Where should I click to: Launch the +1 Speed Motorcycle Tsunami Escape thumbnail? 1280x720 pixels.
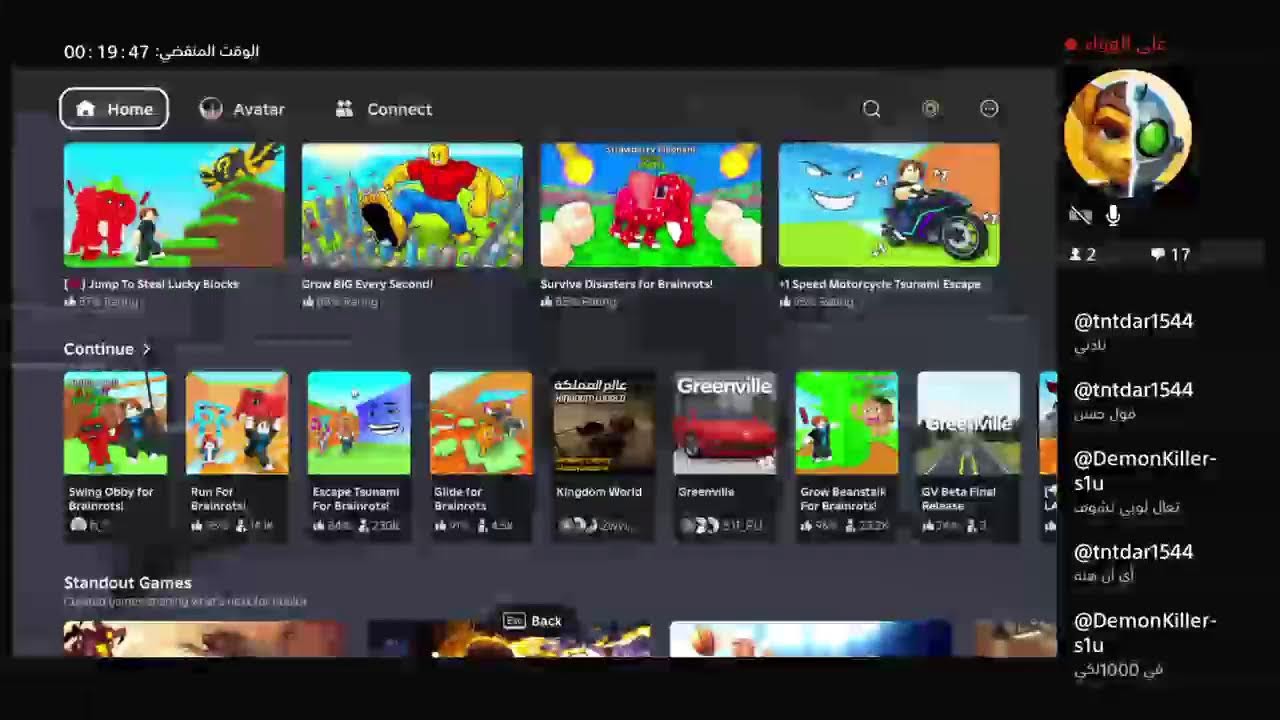coord(889,205)
